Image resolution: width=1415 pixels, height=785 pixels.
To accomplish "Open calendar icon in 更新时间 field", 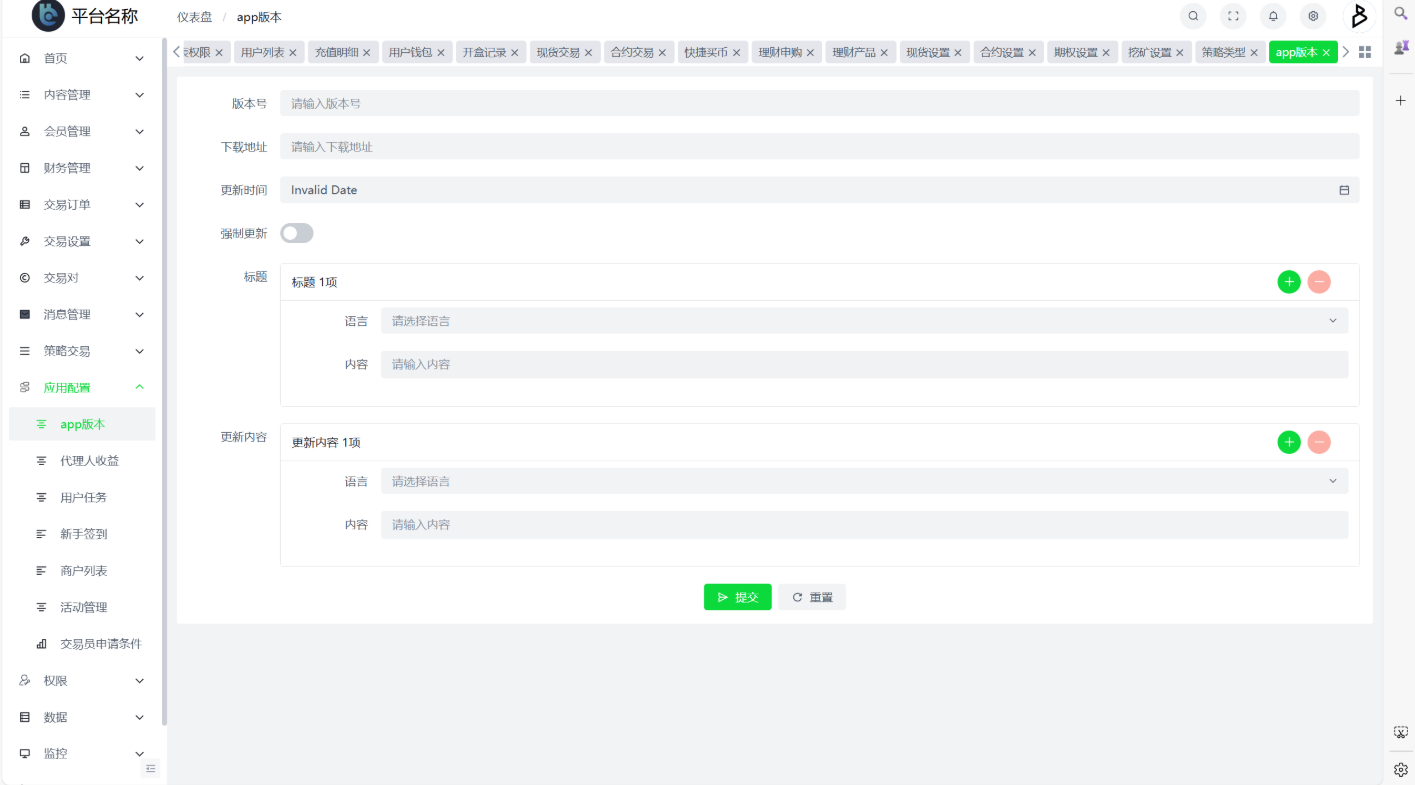I will click(x=1344, y=190).
